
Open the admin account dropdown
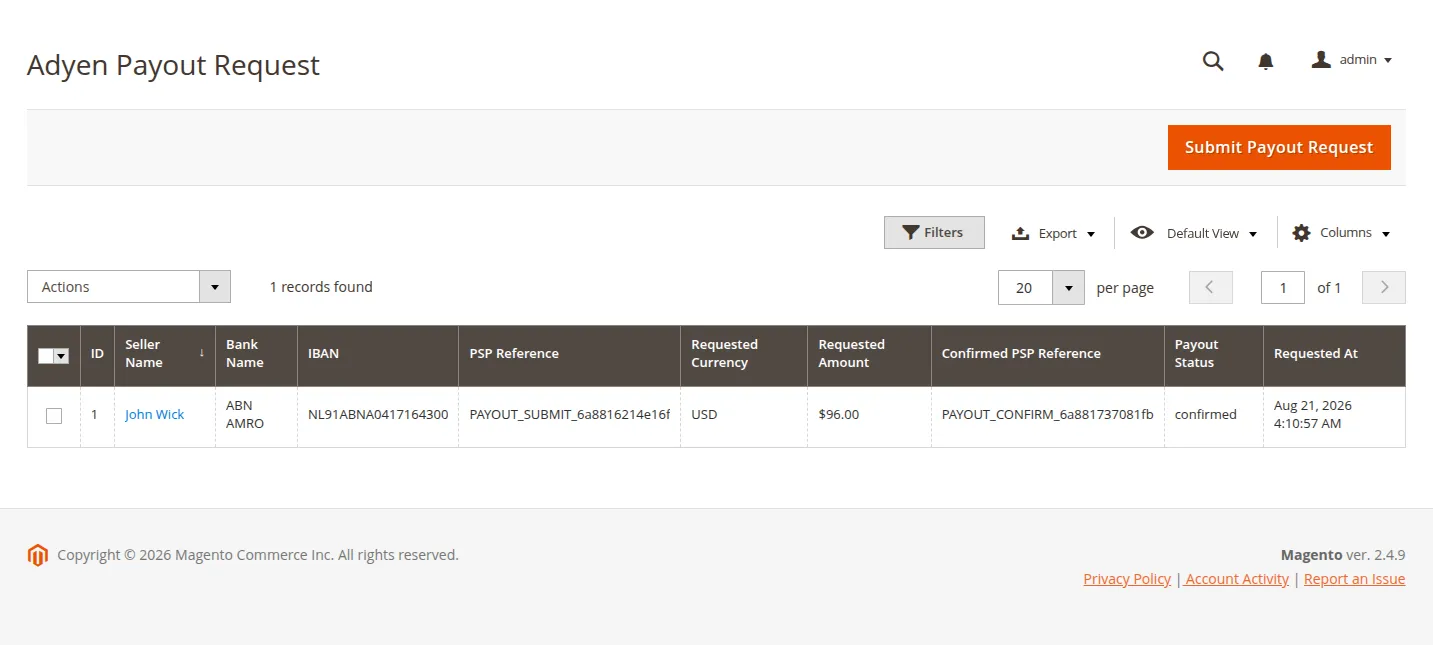(x=1352, y=60)
